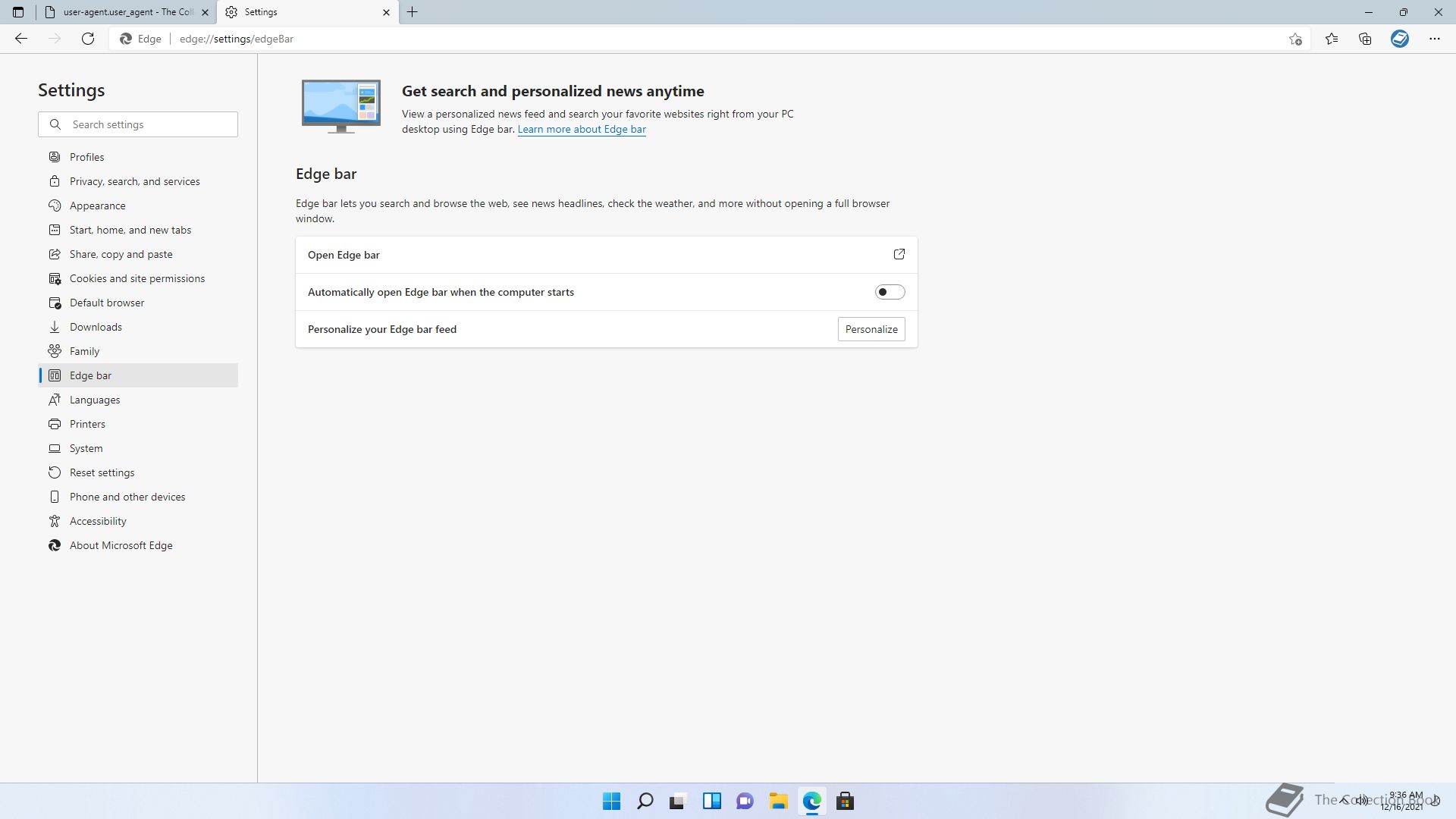
Task: Select Share, copy and paste section
Action: click(138, 254)
